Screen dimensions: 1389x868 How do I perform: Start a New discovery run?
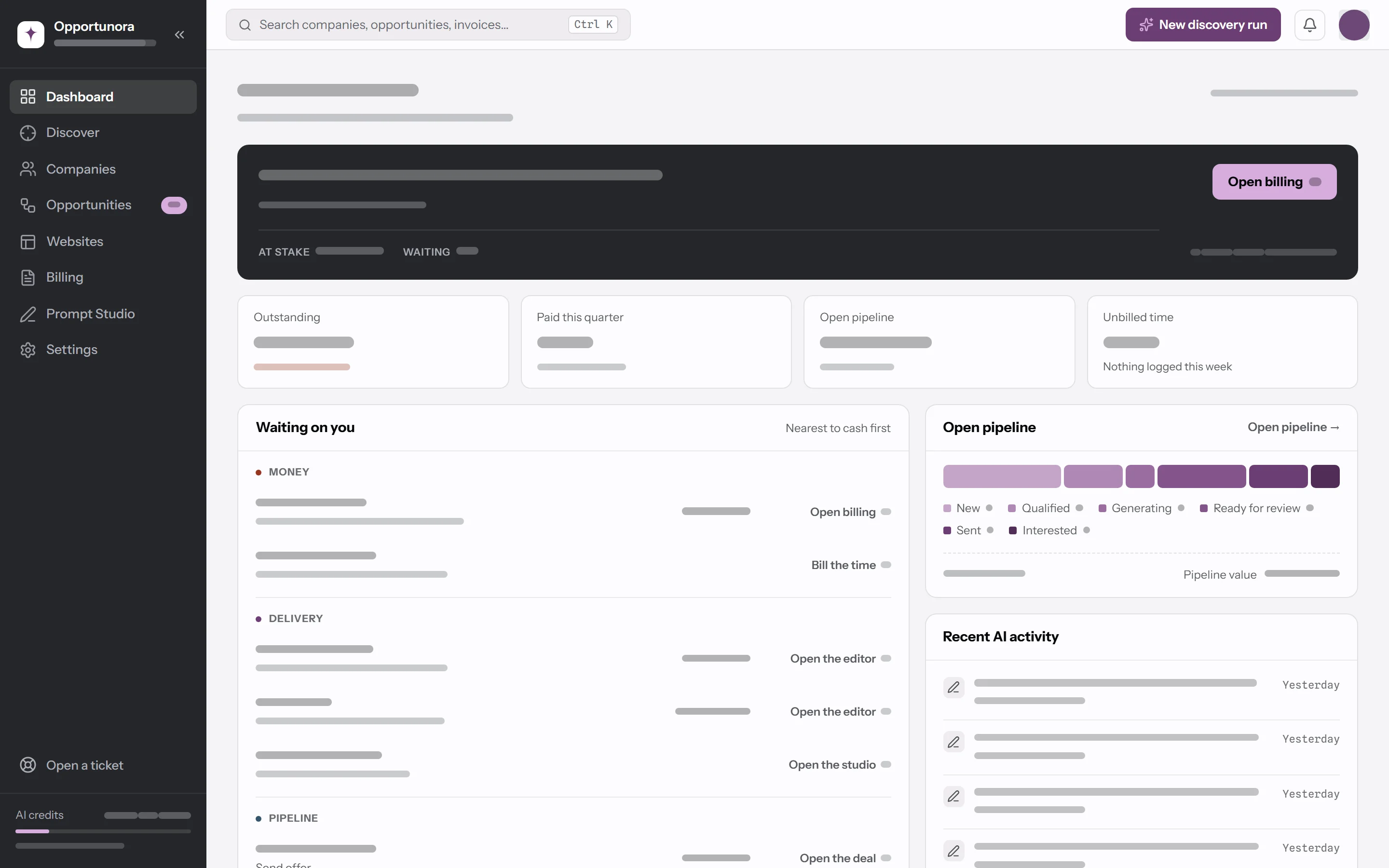click(x=1202, y=25)
